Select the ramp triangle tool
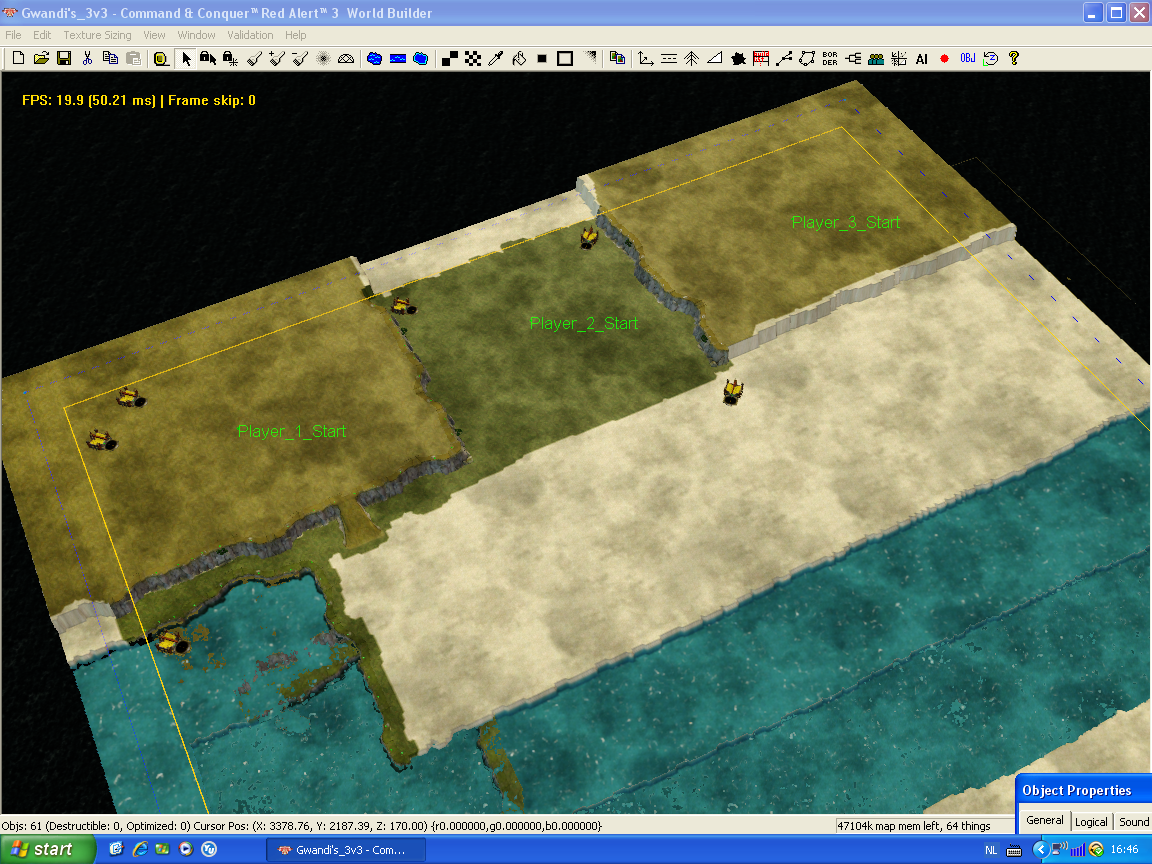Viewport: 1152px width, 864px height. point(715,58)
